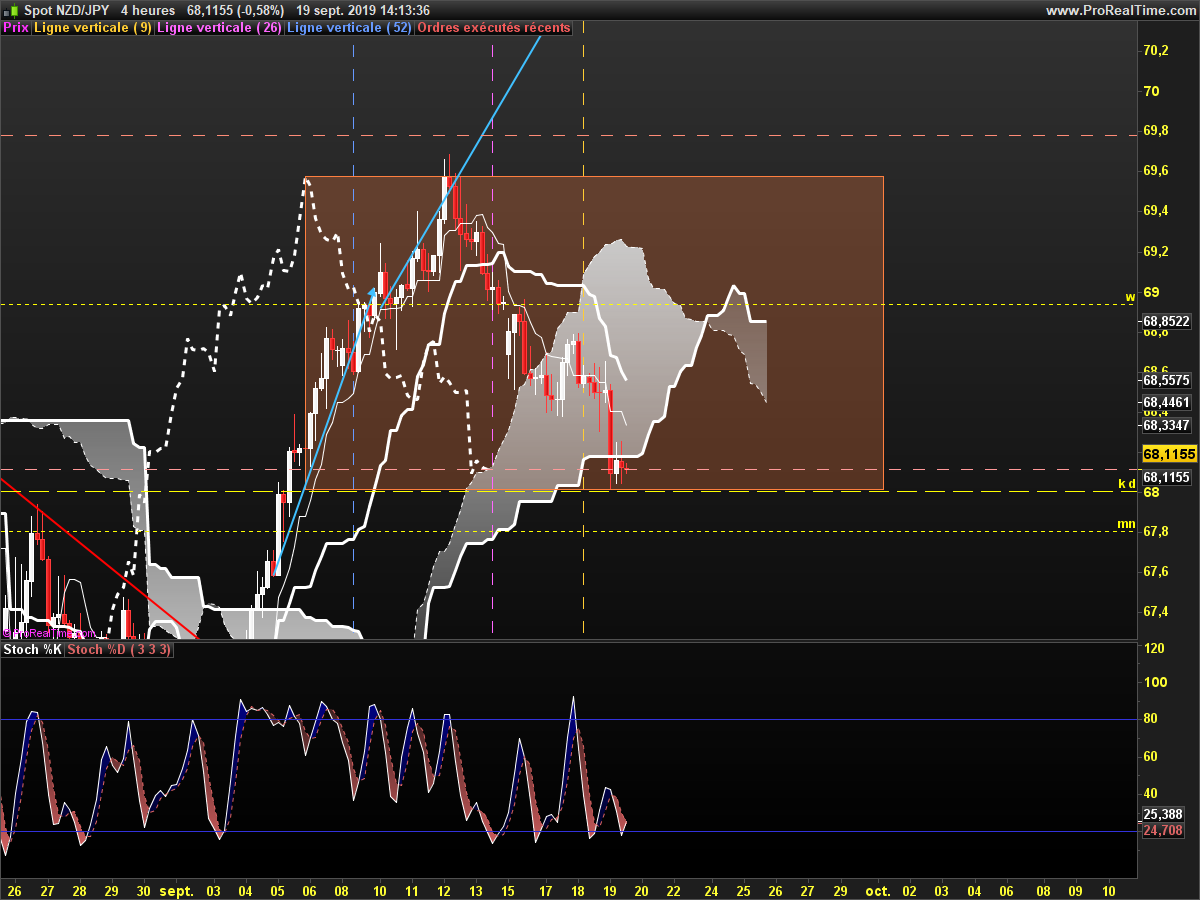Click the 'k d' horizontal line label
The image size is (1200, 900).
coord(1127,484)
